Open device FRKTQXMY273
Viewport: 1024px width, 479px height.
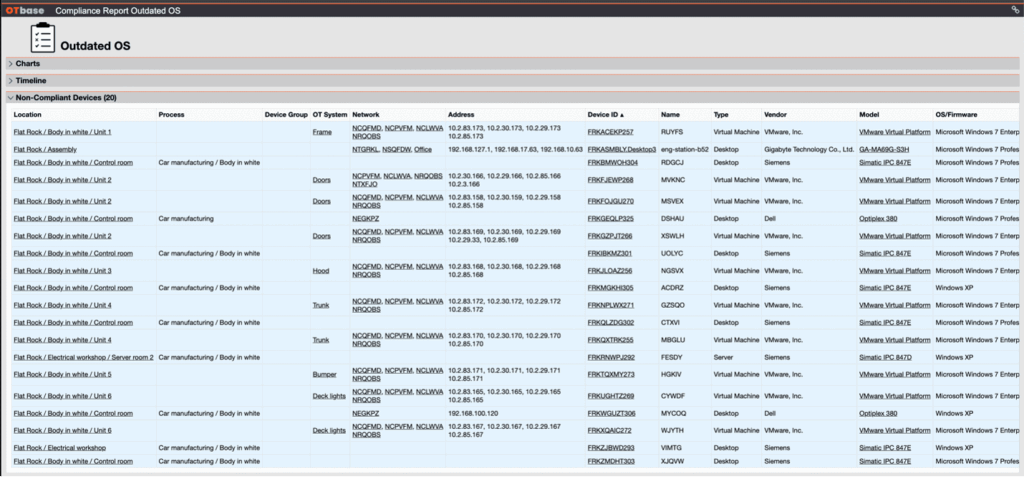(x=611, y=374)
